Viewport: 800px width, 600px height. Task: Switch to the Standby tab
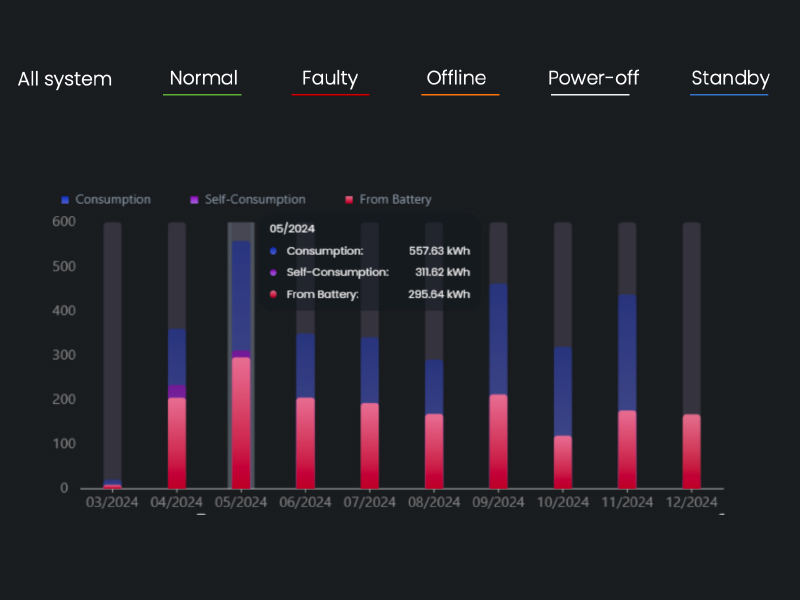pos(730,78)
